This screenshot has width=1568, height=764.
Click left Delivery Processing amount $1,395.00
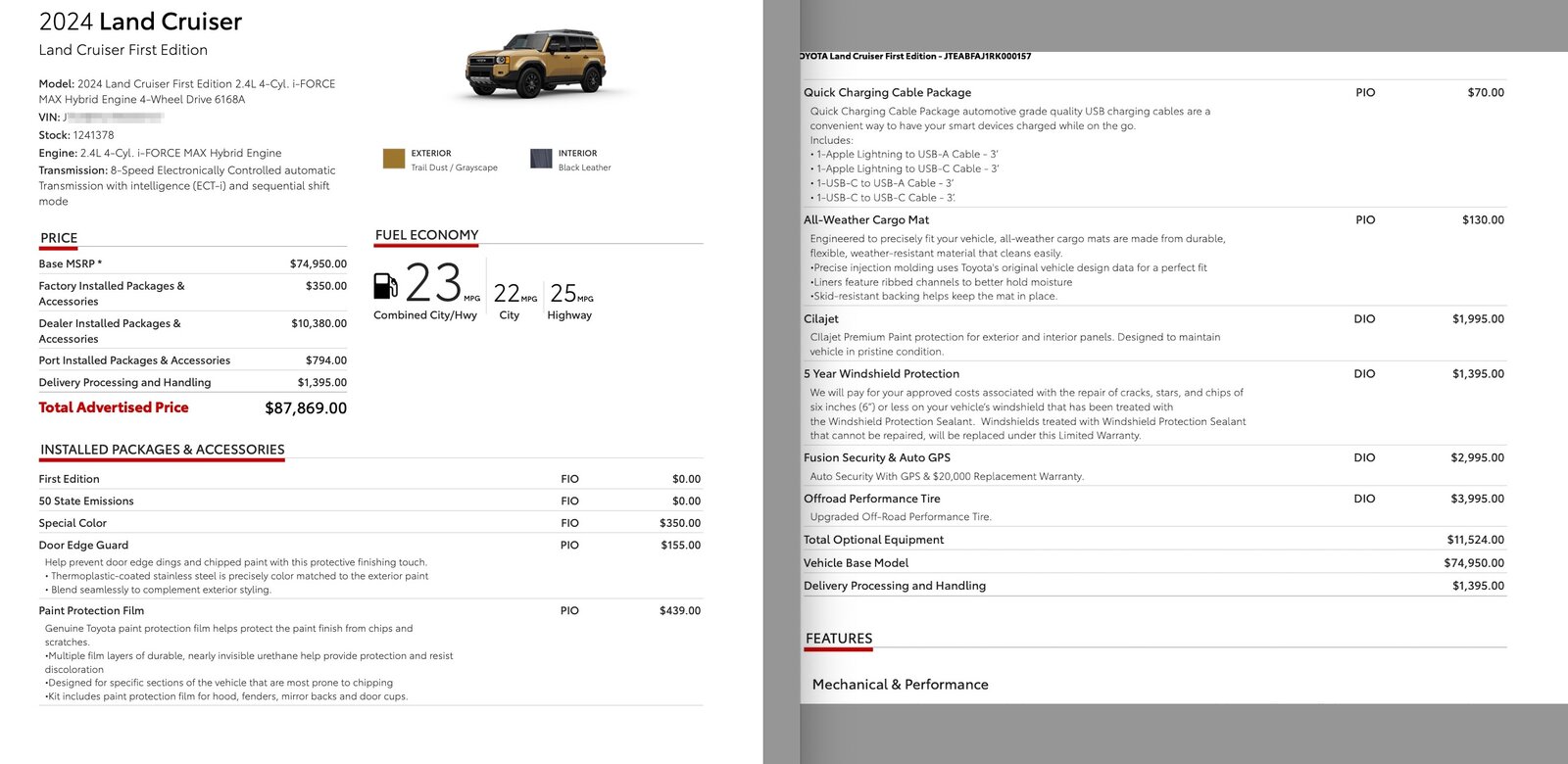point(322,382)
